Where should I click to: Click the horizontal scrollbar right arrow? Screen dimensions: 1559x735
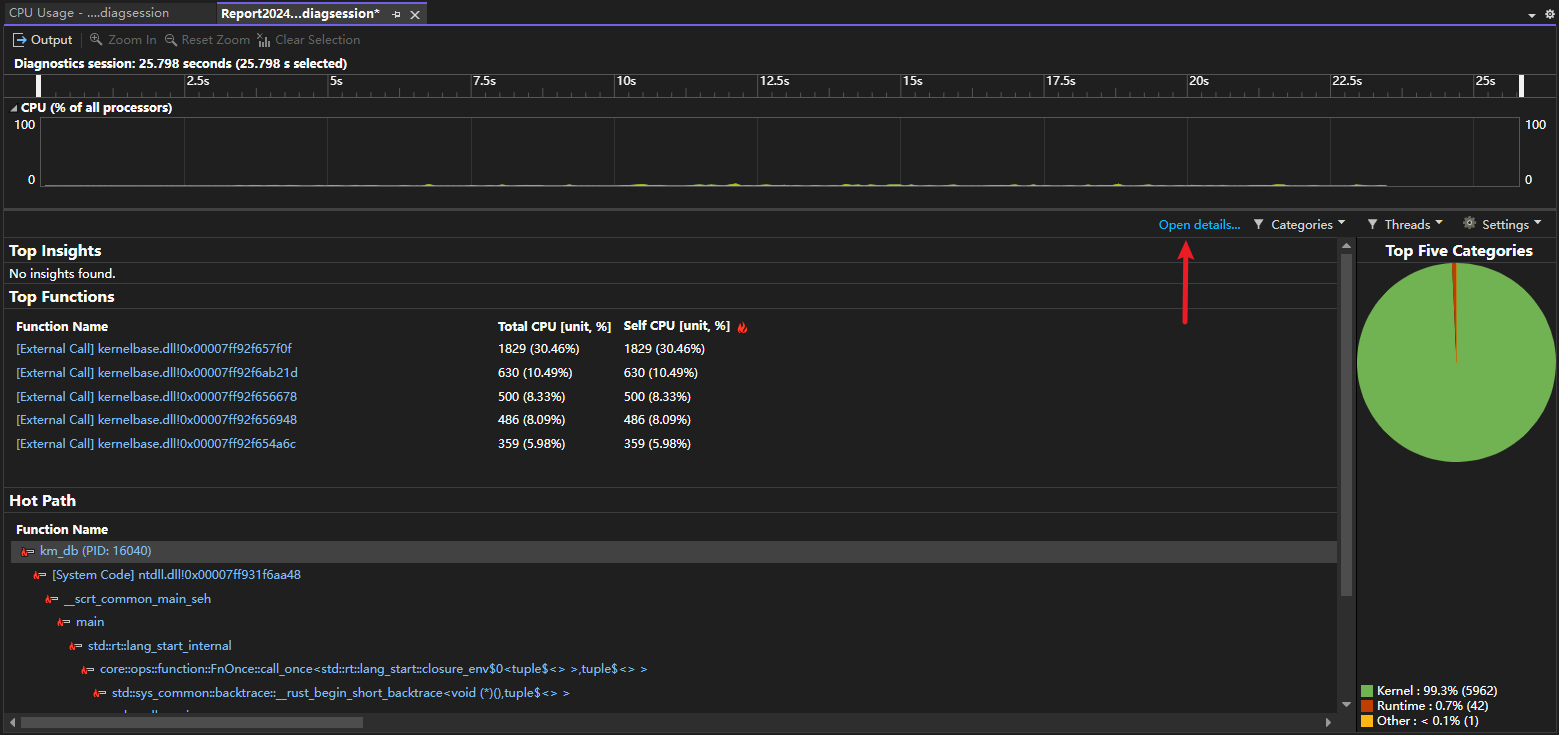pyautogui.click(x=1328, y=722)
